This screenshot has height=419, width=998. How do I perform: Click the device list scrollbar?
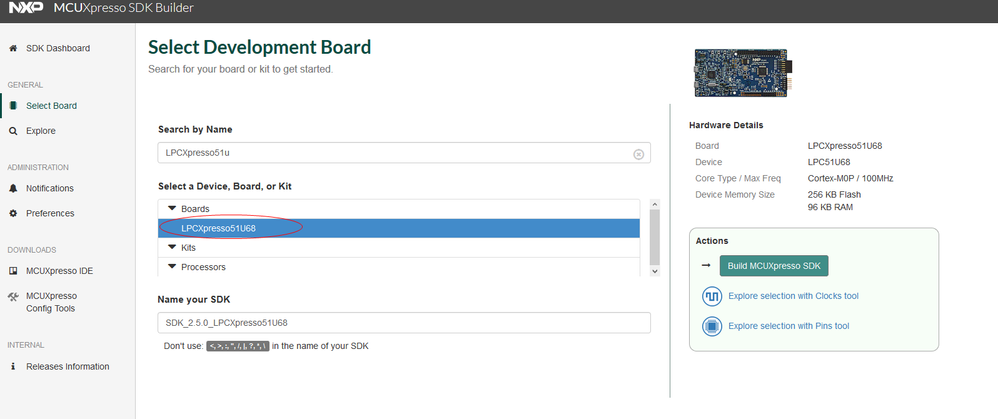(655, 238)
